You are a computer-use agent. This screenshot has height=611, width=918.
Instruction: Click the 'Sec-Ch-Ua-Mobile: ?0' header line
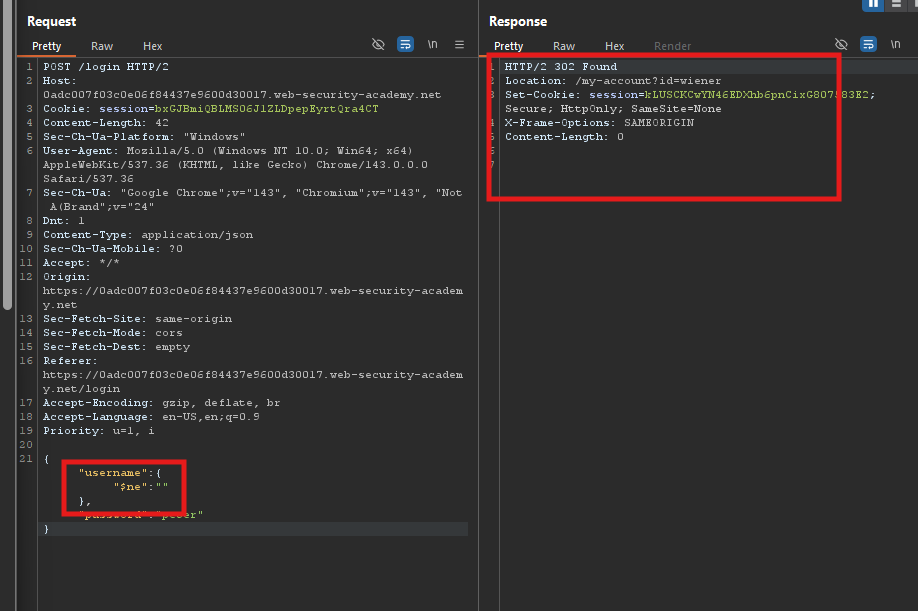(x=113, y=249)
